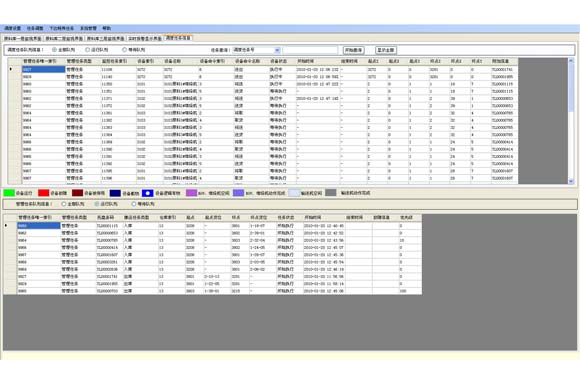The height and width of the screenshot is (385, 580).
Task: Click the upper grid scrollbar down arrow
Action: tap(571, 181)
